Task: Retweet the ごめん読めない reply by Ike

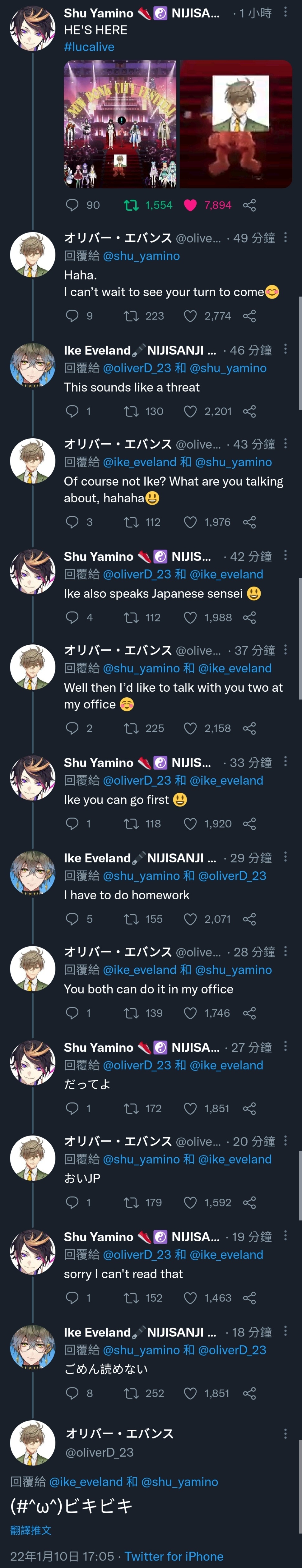Action: click(131, 1393)
